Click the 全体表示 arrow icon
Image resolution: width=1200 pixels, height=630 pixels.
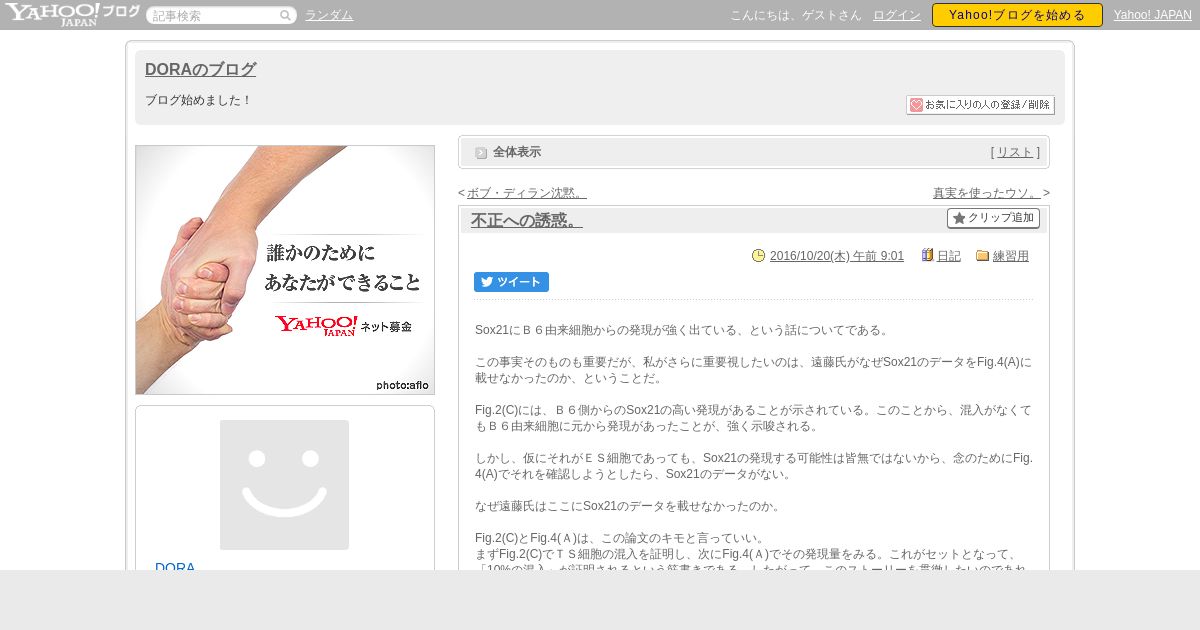pyautogui.click(x=481, y=153)
